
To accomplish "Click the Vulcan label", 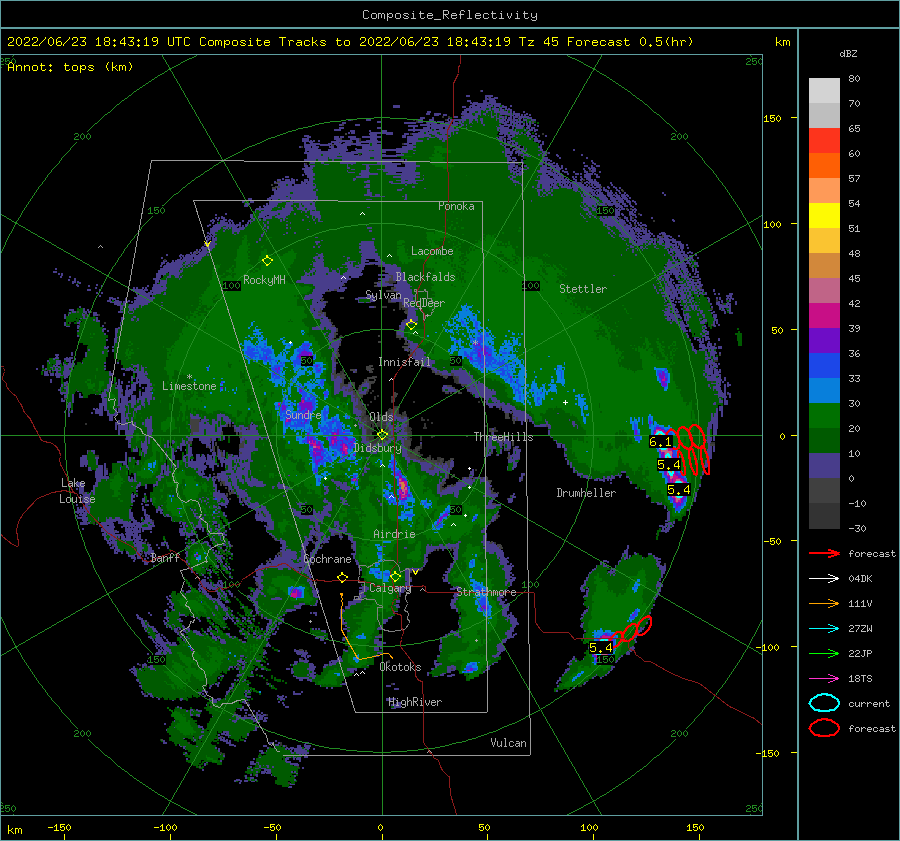I will coord(508,743).
